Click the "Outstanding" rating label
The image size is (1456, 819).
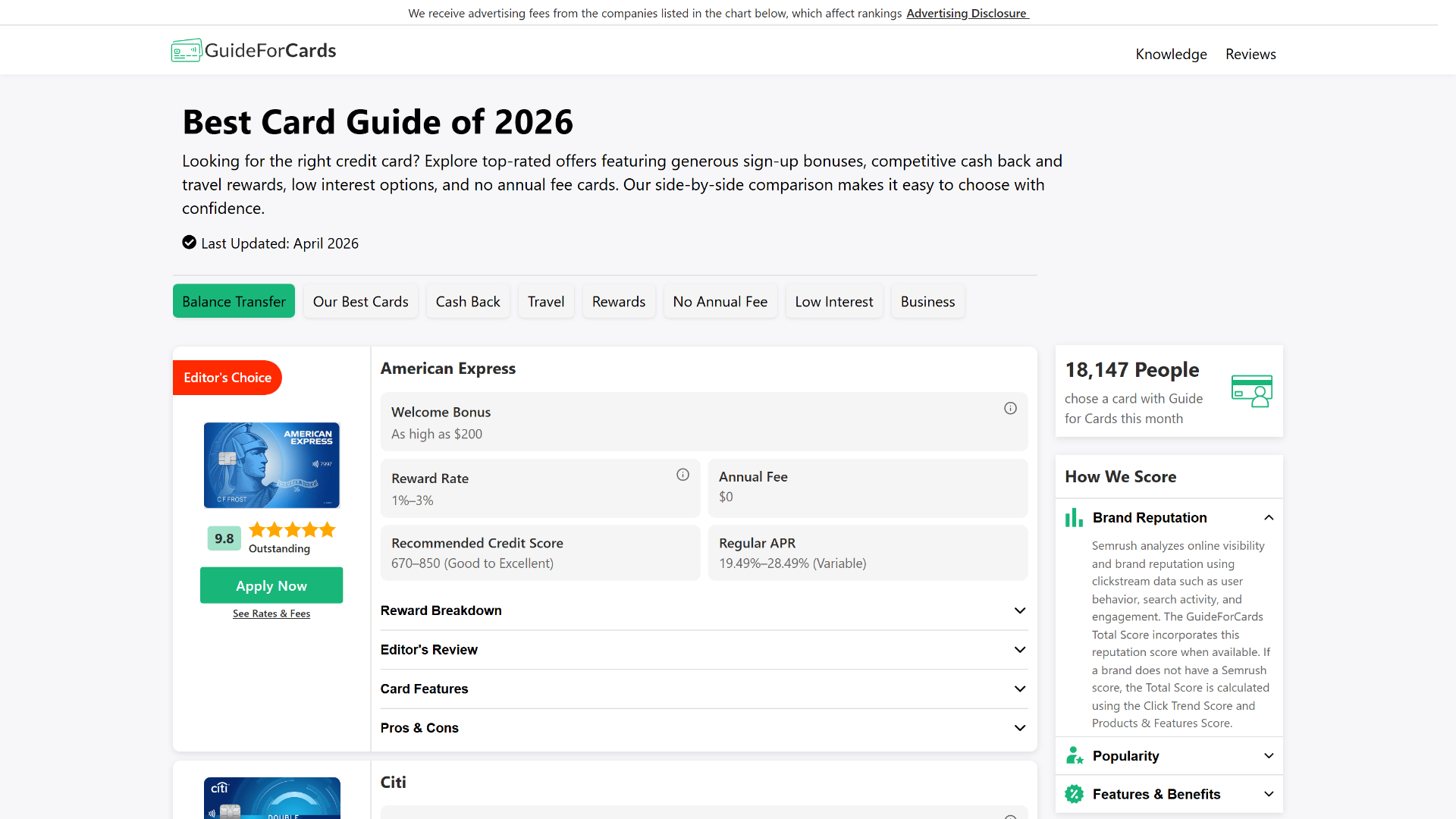click(279, 549)
